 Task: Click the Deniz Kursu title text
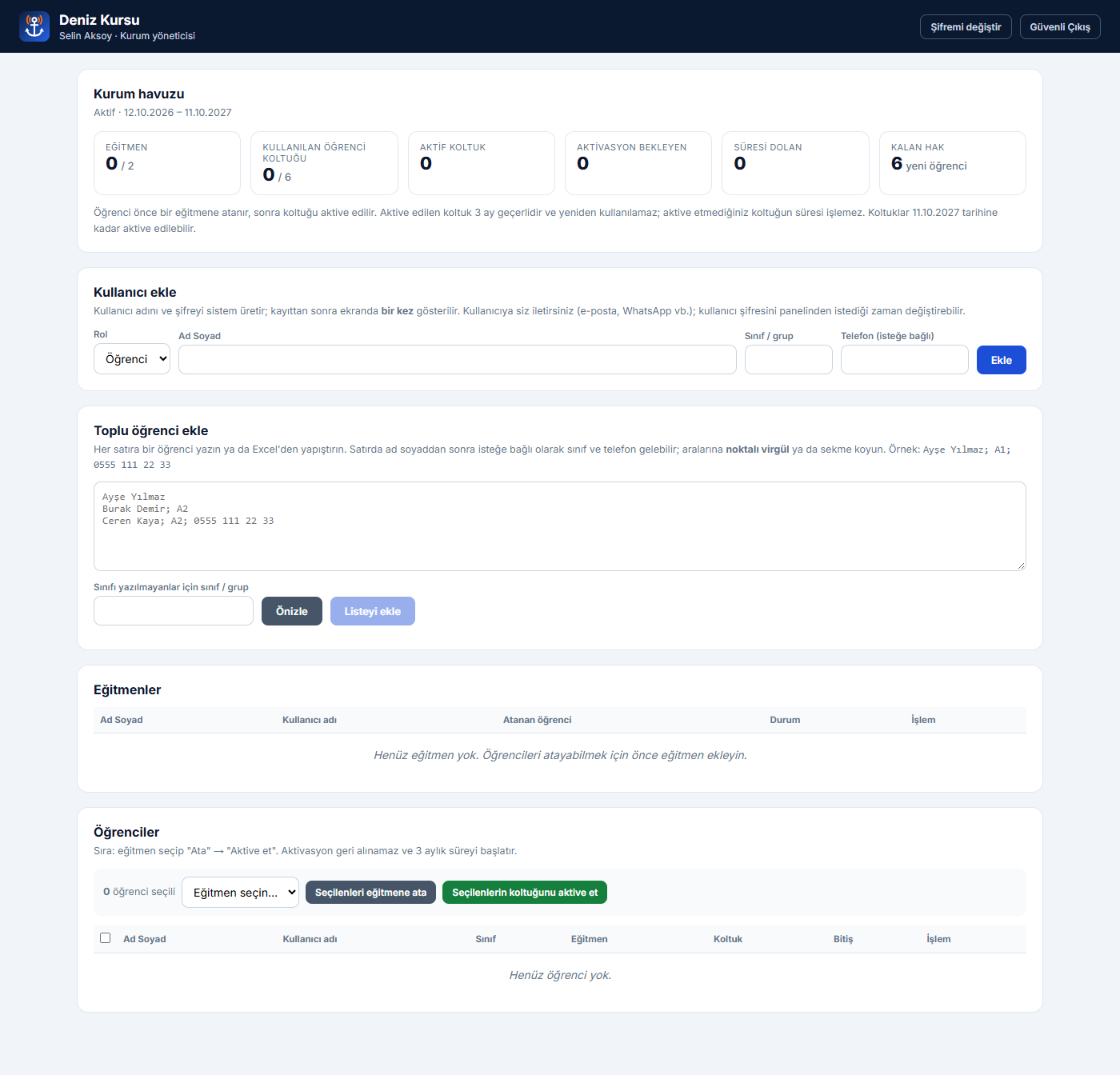(x=99, y=20)
